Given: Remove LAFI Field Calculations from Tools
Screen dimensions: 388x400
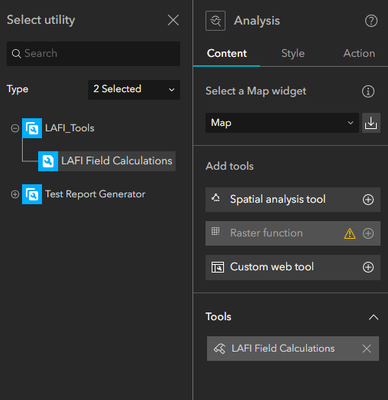Looking at the screenshot, I should pyautogui.click(x=367, y=349).
